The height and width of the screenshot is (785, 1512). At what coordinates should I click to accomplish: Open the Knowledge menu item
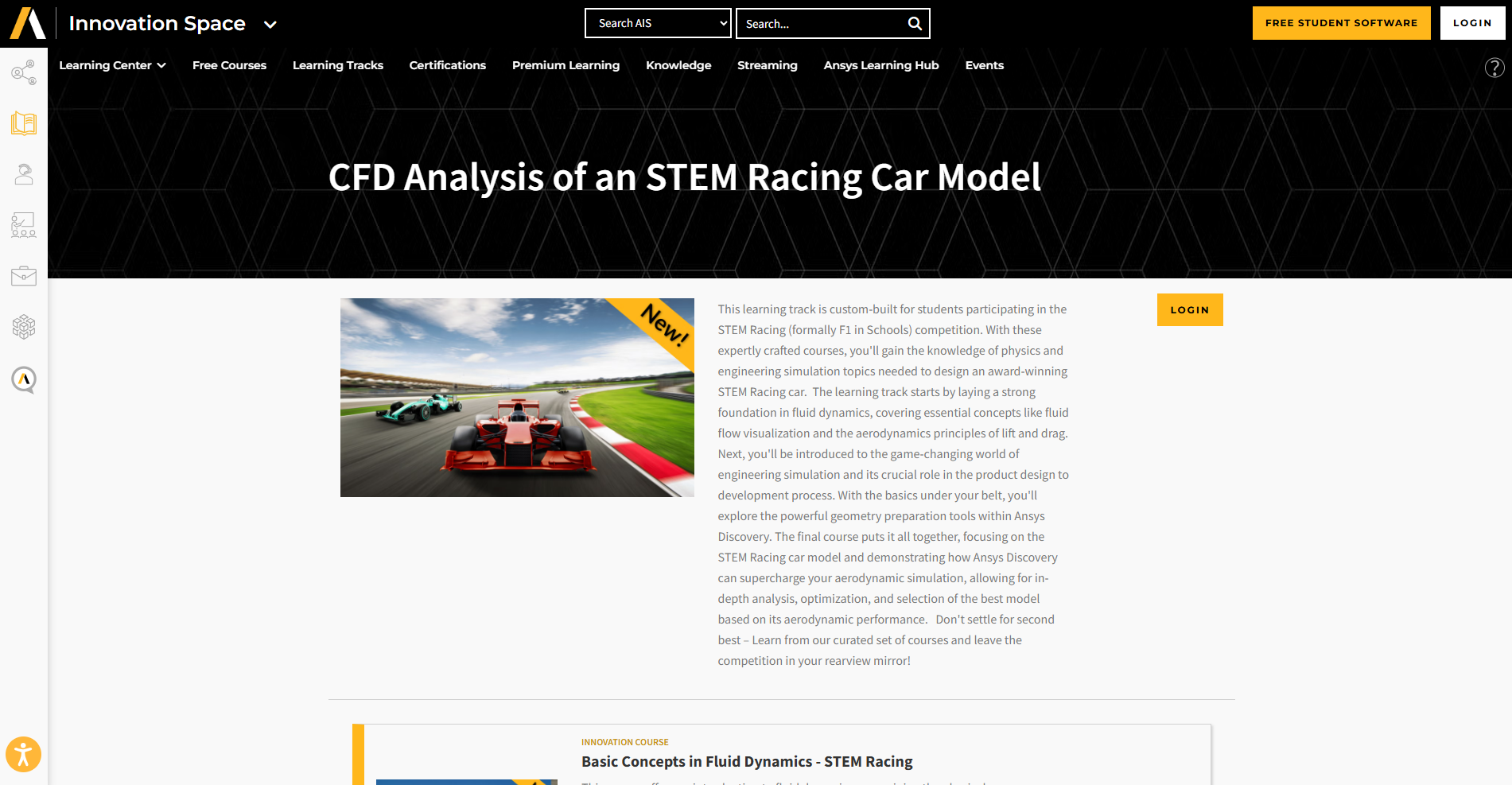tap(678, 65)
